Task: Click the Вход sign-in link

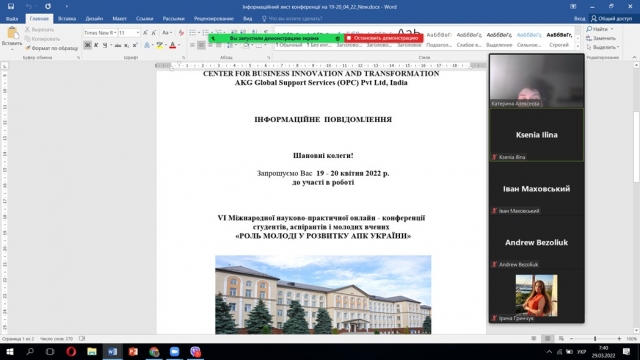Action: pyautogui.click(x=579, y=18)
